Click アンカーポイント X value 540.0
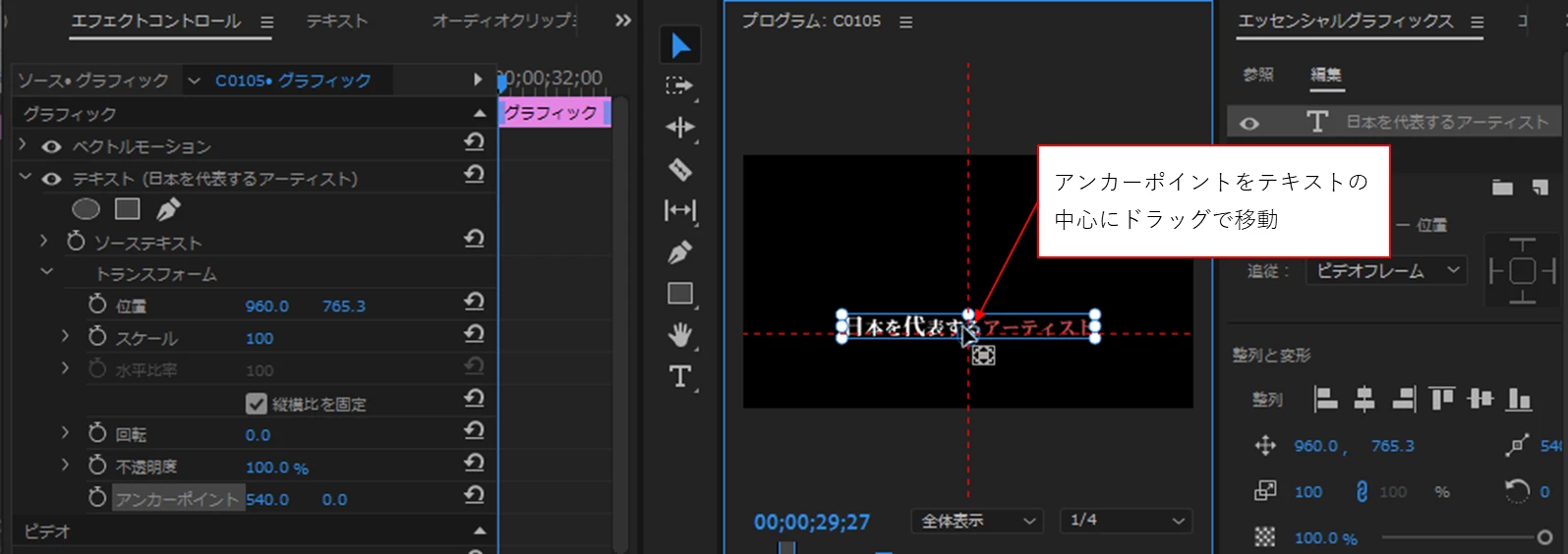1568x554 pixels. point(267,499)
